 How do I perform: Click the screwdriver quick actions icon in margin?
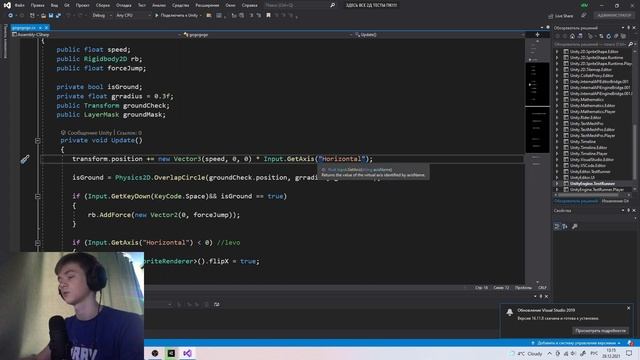pyautogui.click(x=25, y=159)
